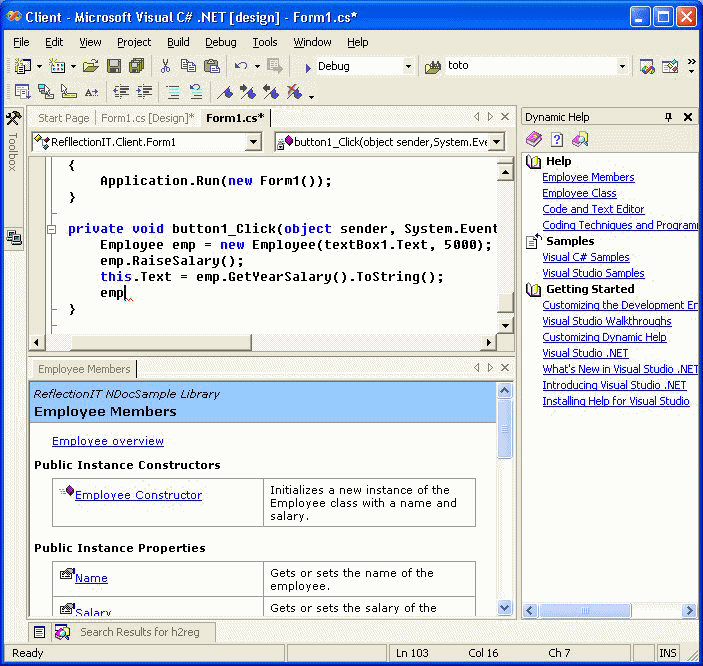
Task: Click the Display Word Completion icon
Action: tap(91, 92)
